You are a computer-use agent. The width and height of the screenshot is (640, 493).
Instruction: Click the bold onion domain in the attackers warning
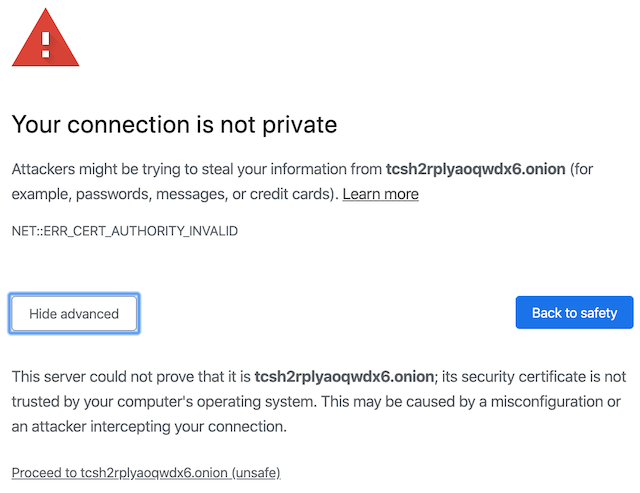[475, 168]
